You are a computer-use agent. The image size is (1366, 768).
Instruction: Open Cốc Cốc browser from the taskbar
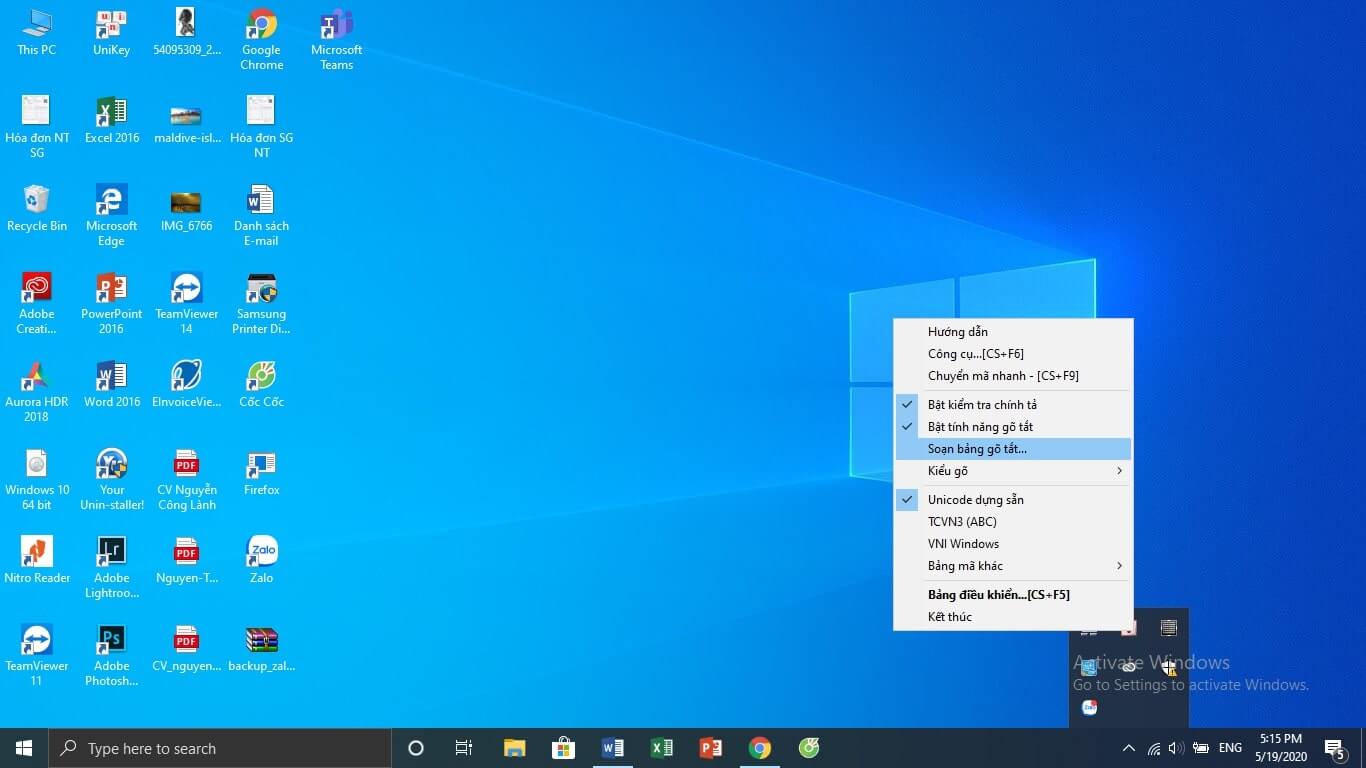click(809, 748)
